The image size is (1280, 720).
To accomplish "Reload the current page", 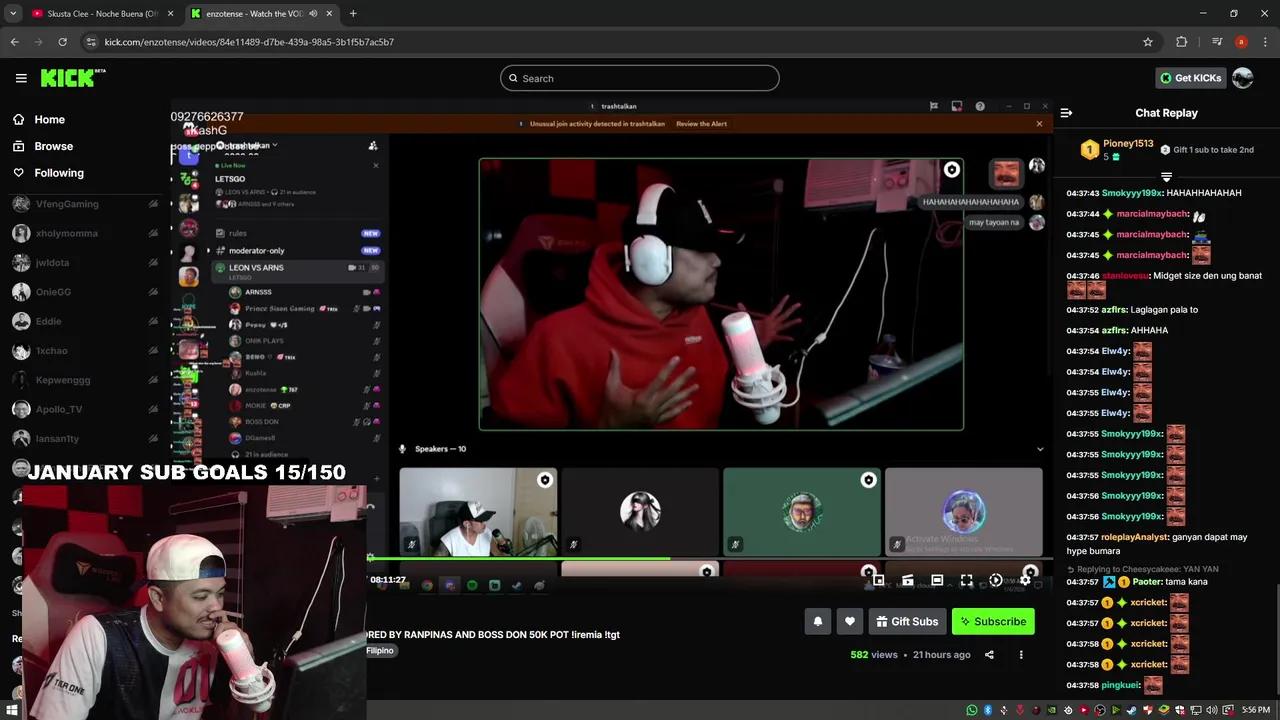I will pyautogui.click(x=62, y=42).
